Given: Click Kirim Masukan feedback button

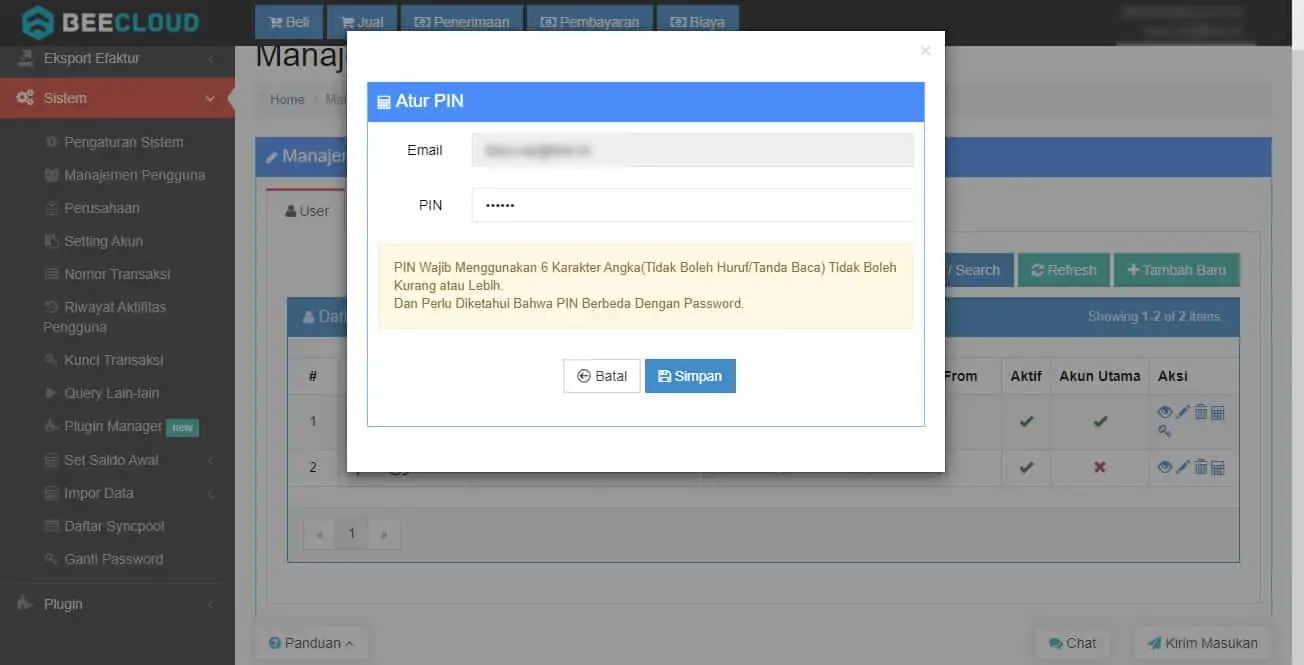Looking at the screenshot, I should [1202, 643].
